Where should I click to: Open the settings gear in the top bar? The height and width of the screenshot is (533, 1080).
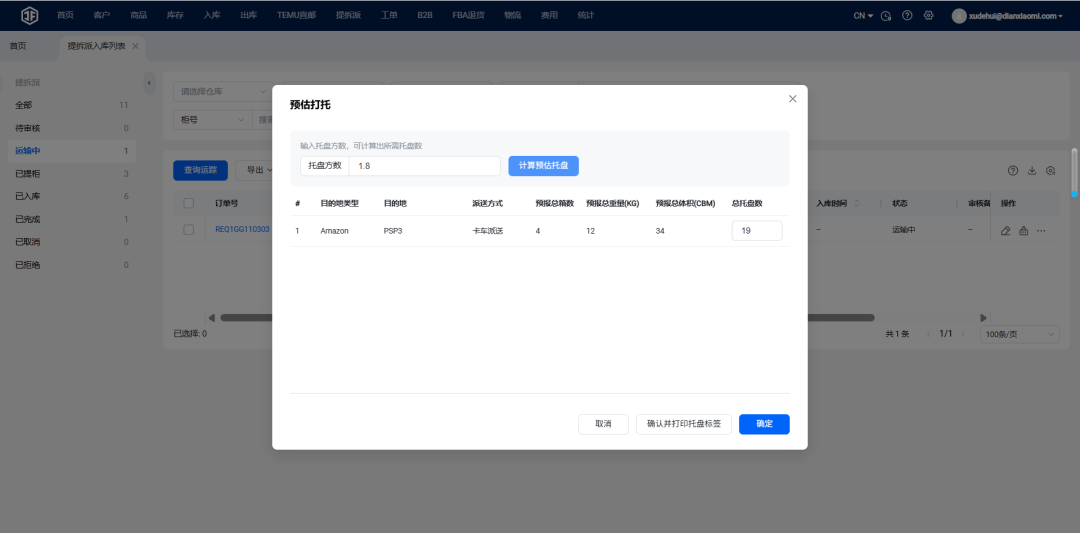(929, 16)
